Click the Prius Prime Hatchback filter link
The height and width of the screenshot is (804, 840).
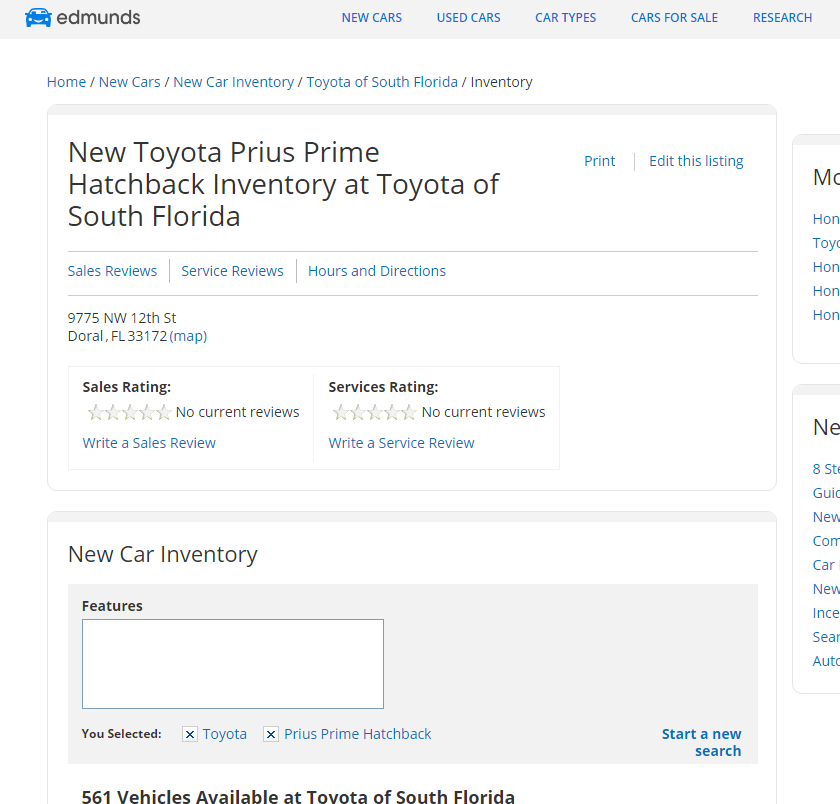click(x=357, y=734)
